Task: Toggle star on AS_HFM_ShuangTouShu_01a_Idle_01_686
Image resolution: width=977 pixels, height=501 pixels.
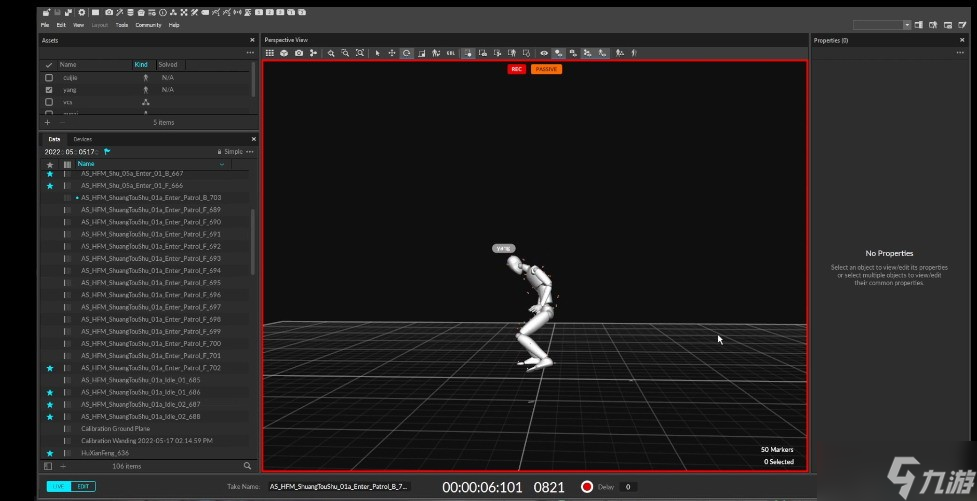Action: (x=50, y=393)
